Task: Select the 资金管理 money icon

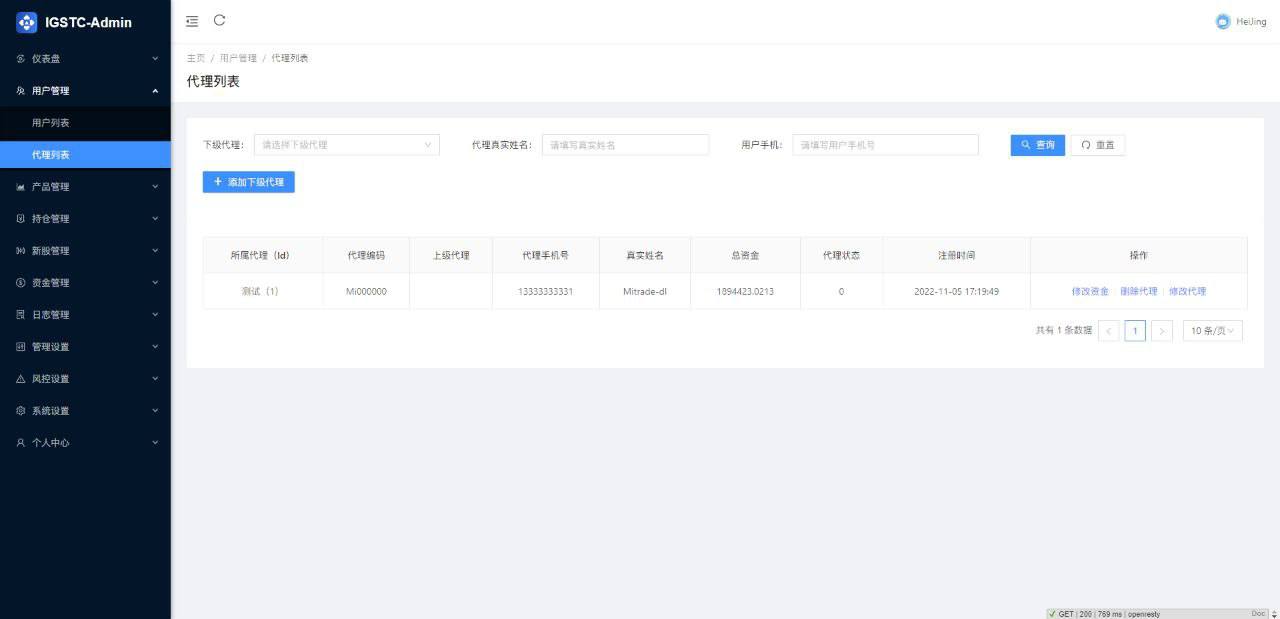Action: click(x=17, y=282)
